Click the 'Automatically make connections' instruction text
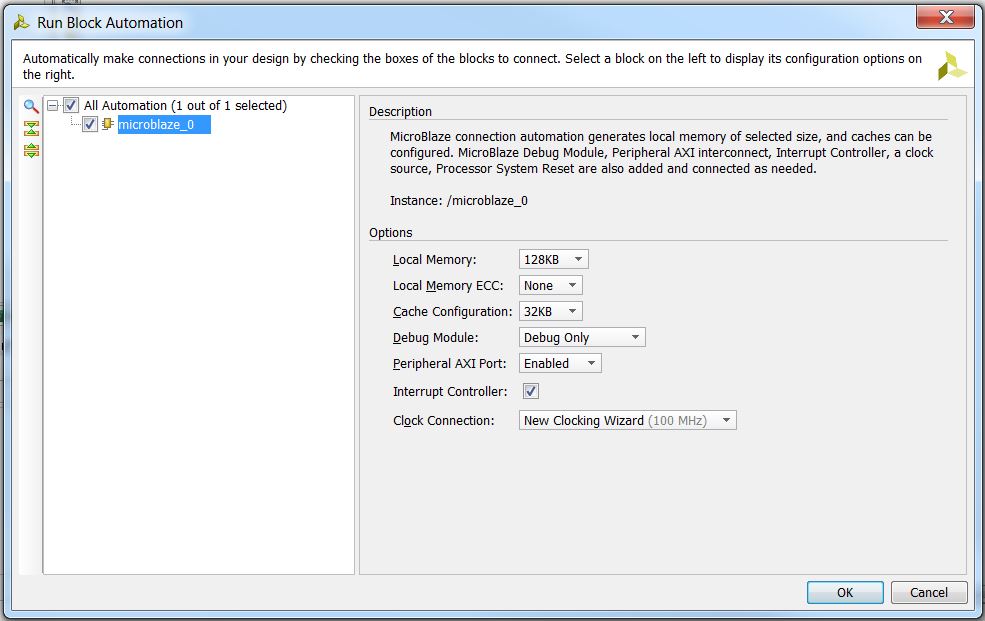This screenshot has height=621, width=985. click(x=472, y=66)
